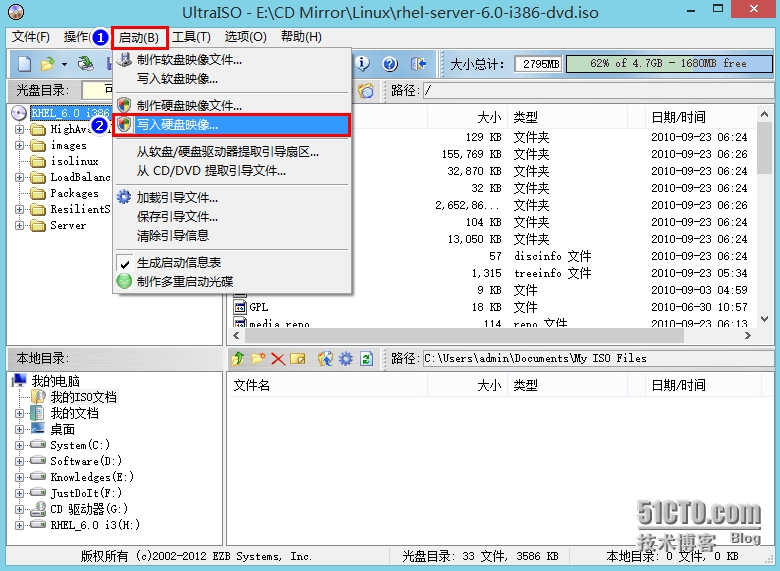
Task: Select the isolinux folder in tree
Action: pos(74,161)
